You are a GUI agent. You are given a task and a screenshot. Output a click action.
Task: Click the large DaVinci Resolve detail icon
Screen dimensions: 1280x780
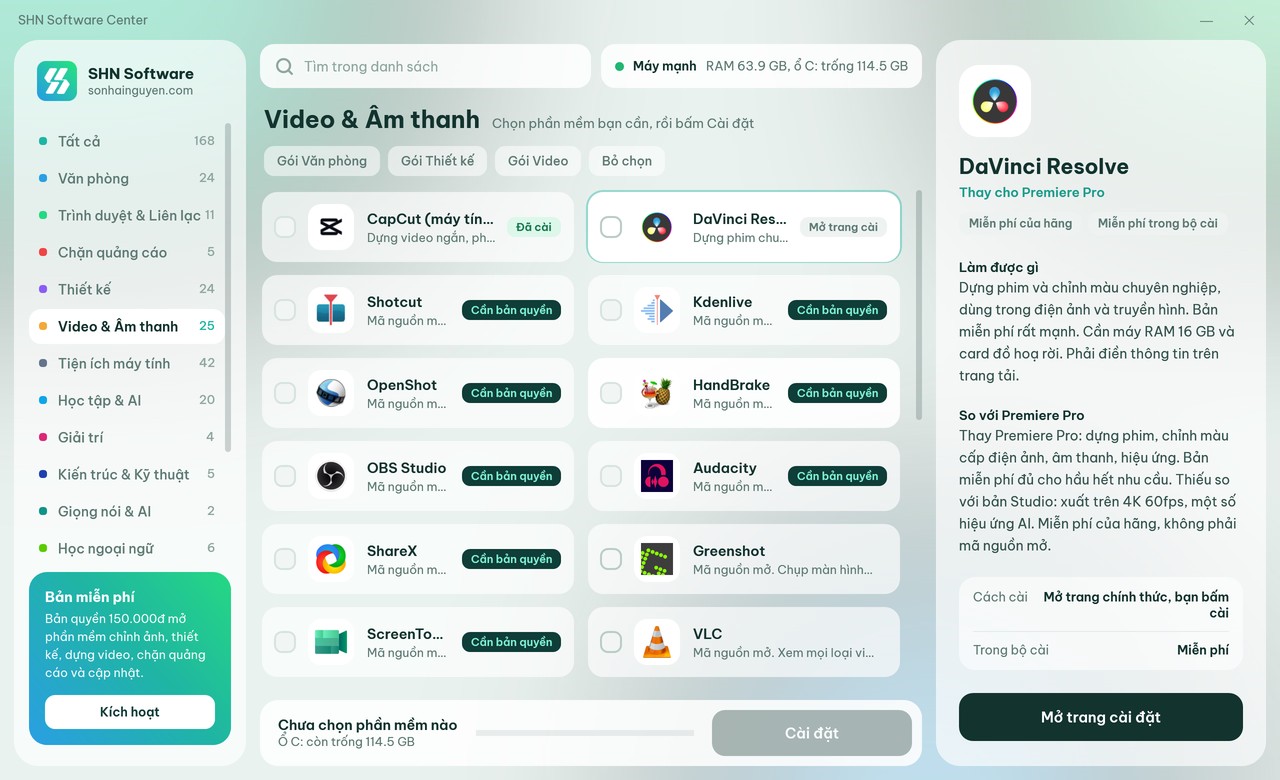pos(995,101)
